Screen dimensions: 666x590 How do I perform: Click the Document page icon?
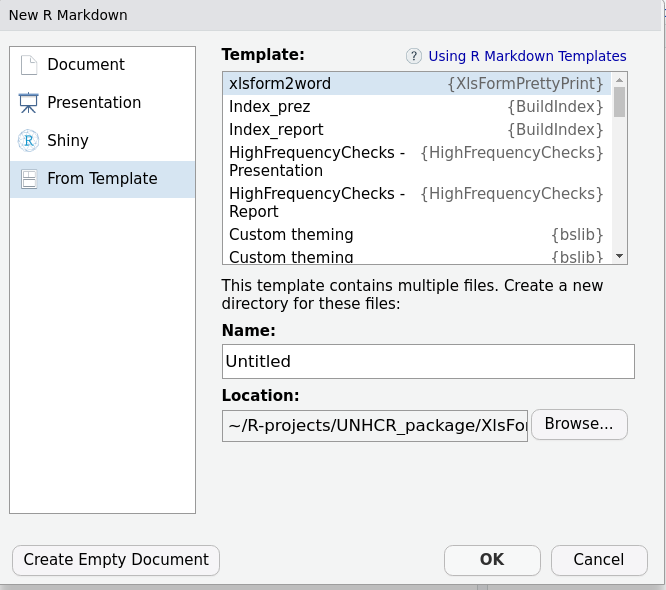coord(29,65)
